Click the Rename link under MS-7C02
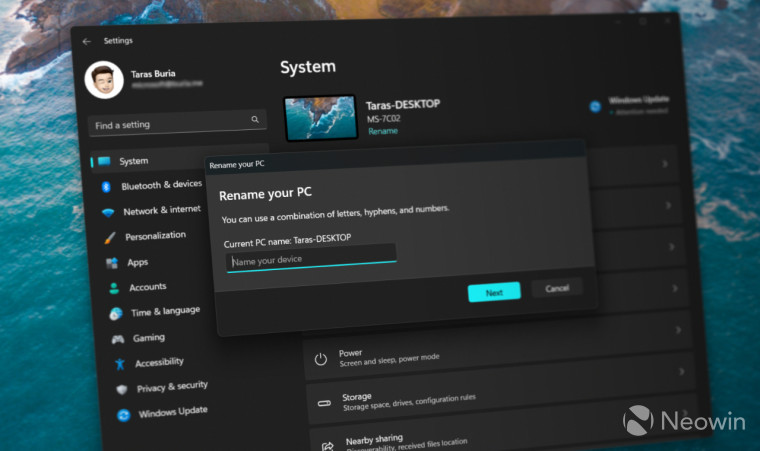 tap(383, 131)
